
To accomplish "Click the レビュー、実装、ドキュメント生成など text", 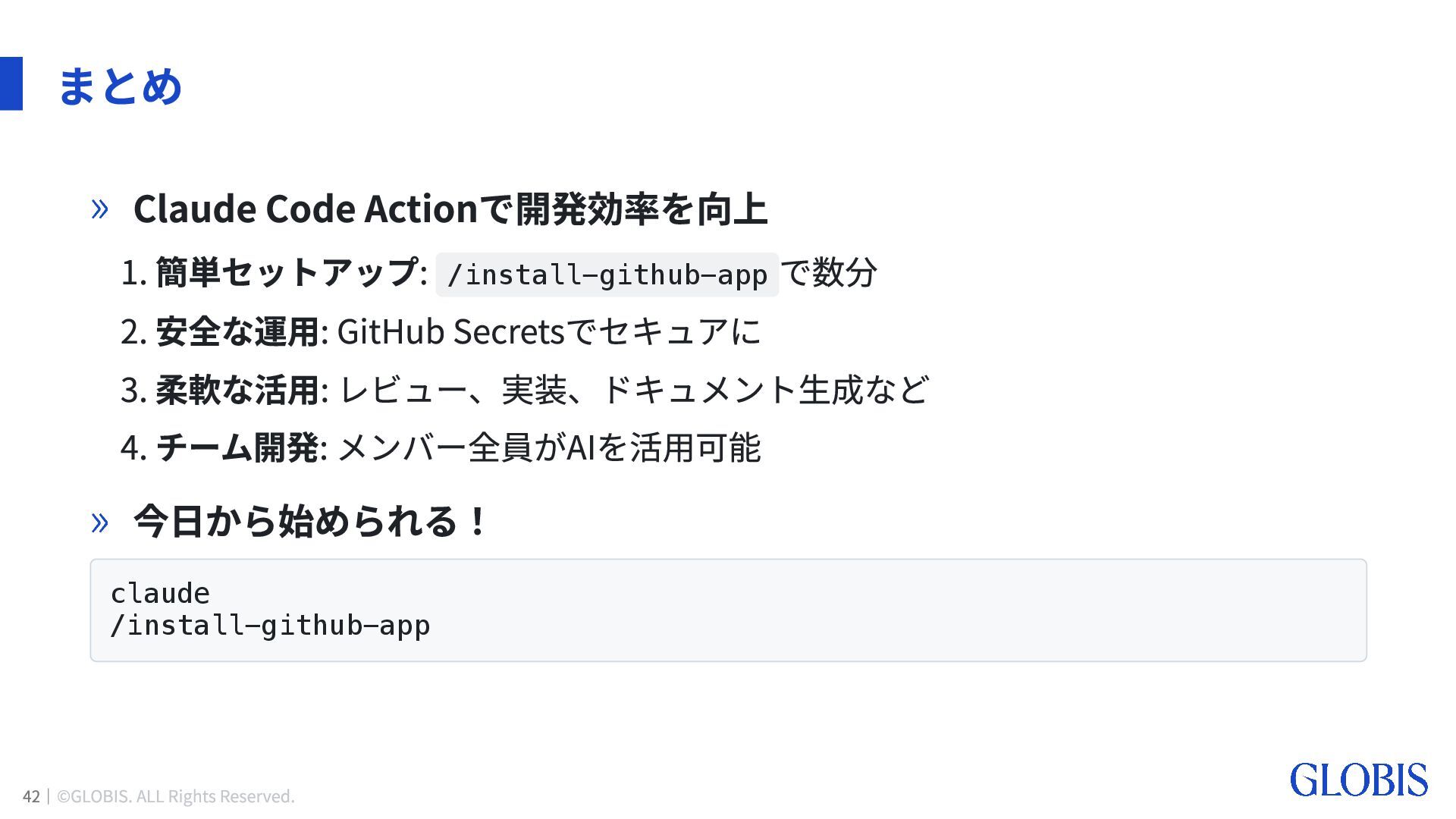I will point(633,390).
